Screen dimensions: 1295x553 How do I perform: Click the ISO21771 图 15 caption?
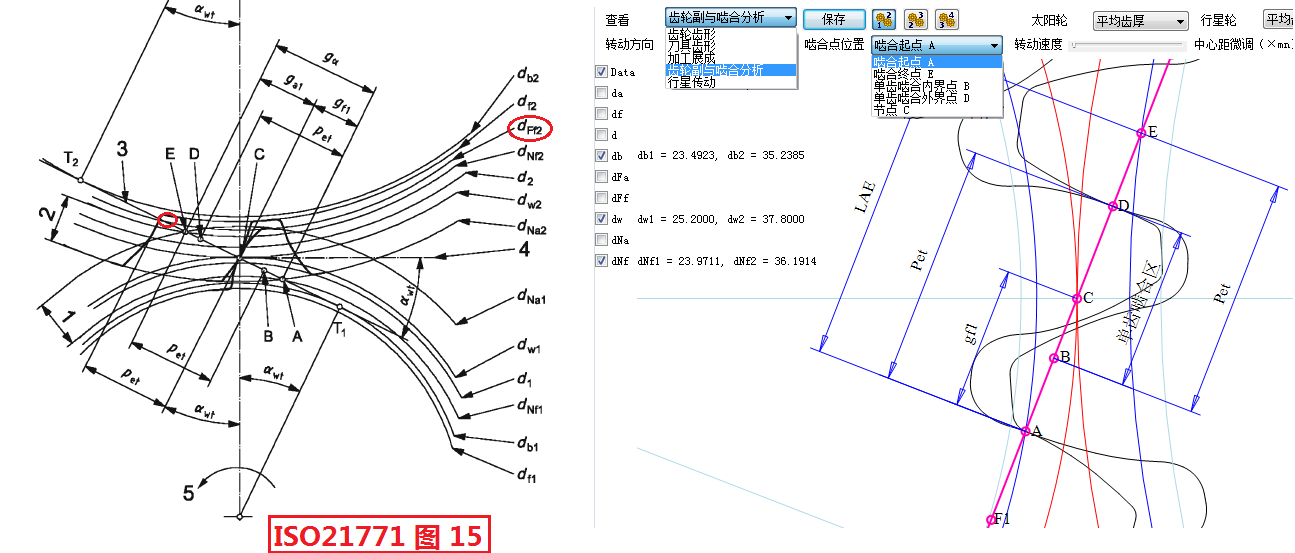380,535
